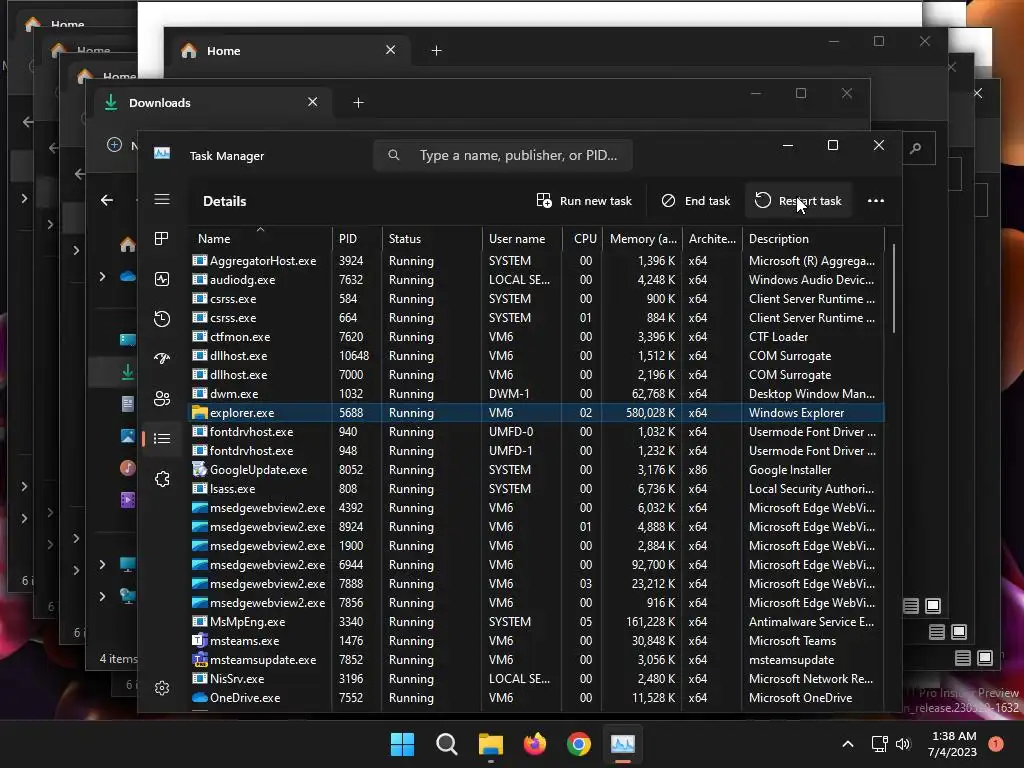
Task: Click Run new task
Action: tap(584, 200)
